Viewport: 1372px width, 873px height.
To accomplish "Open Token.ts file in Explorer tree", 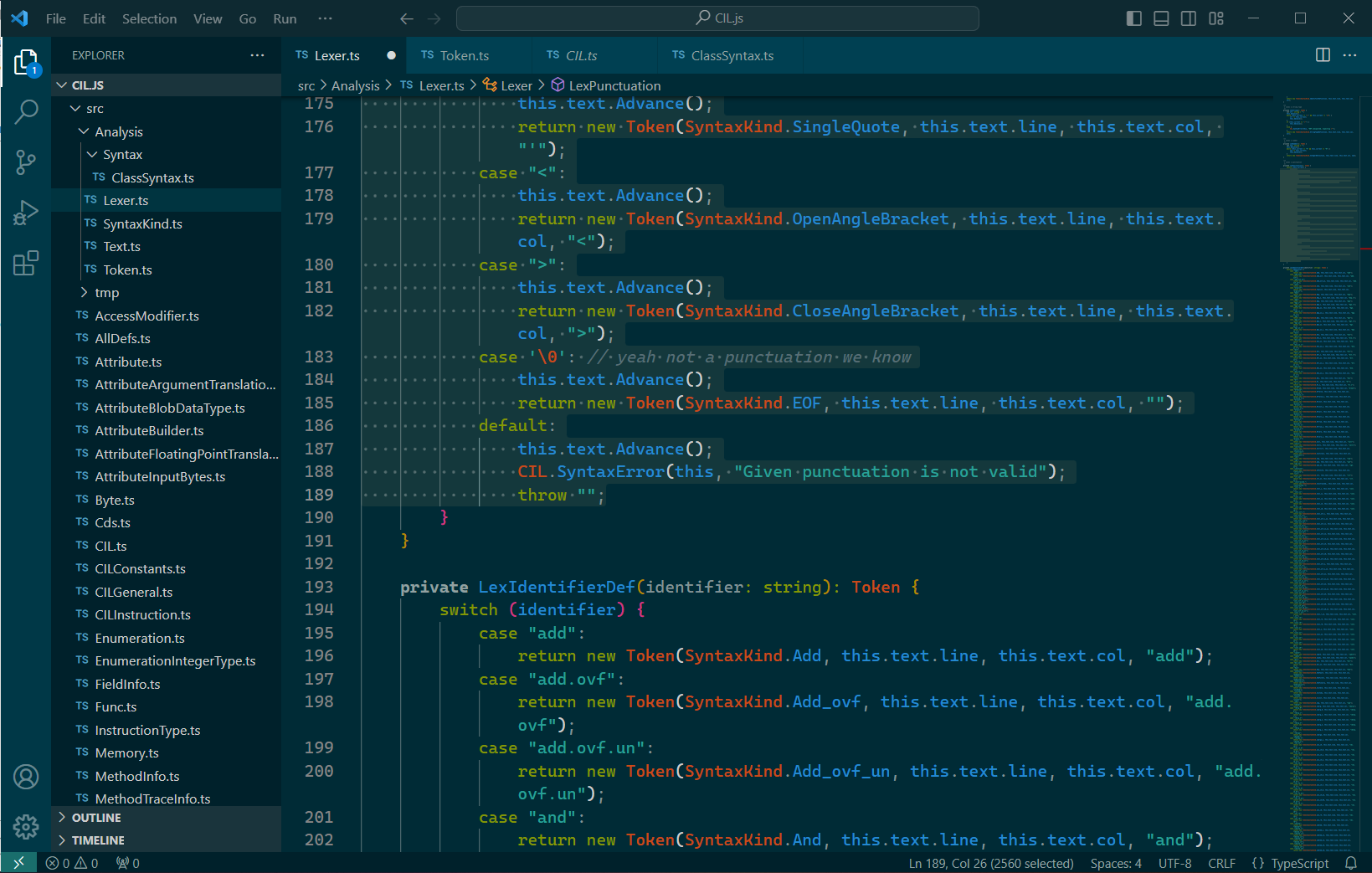I will 167,270.
